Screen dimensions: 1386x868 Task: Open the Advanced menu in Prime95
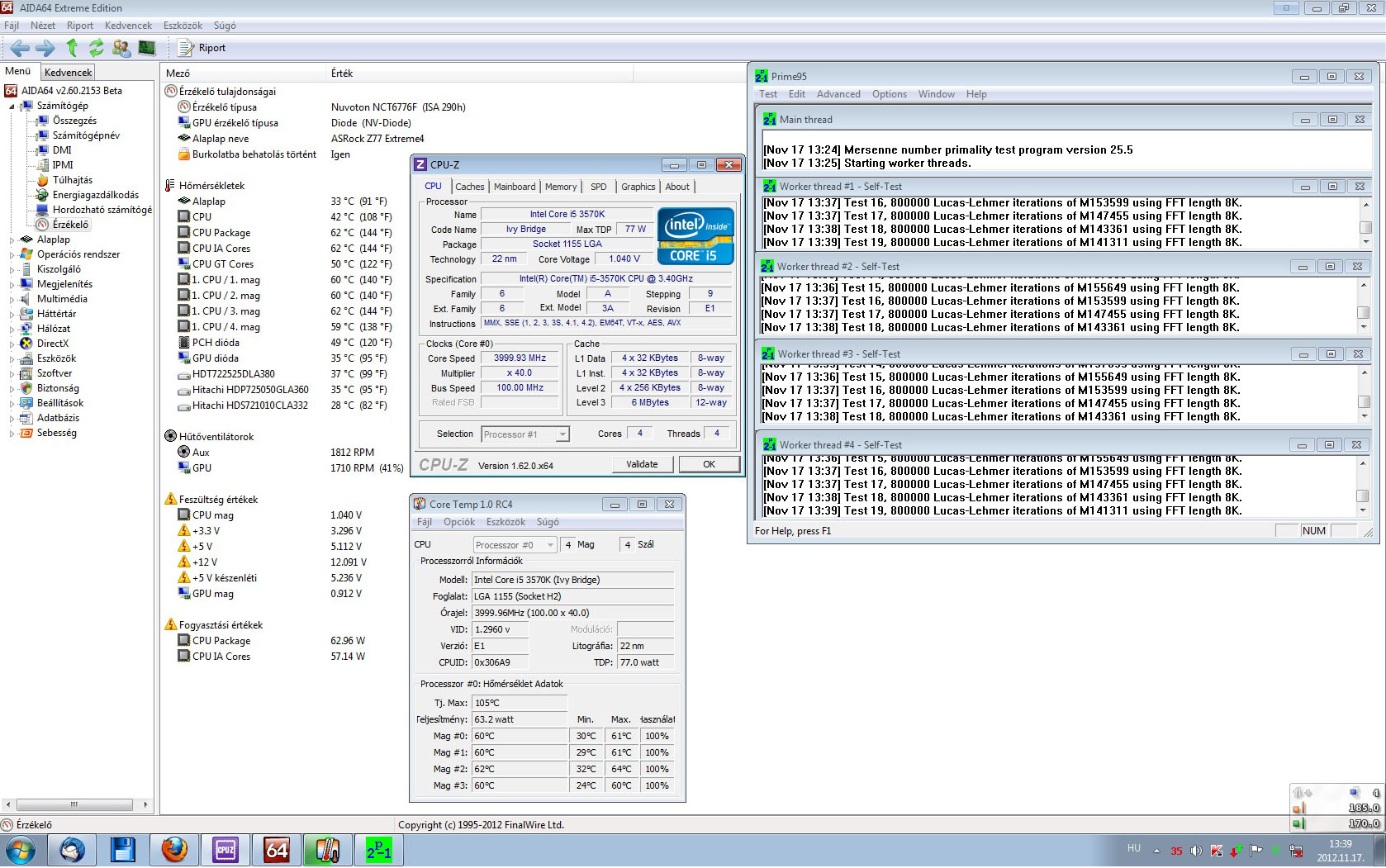[x=838, y=94]
